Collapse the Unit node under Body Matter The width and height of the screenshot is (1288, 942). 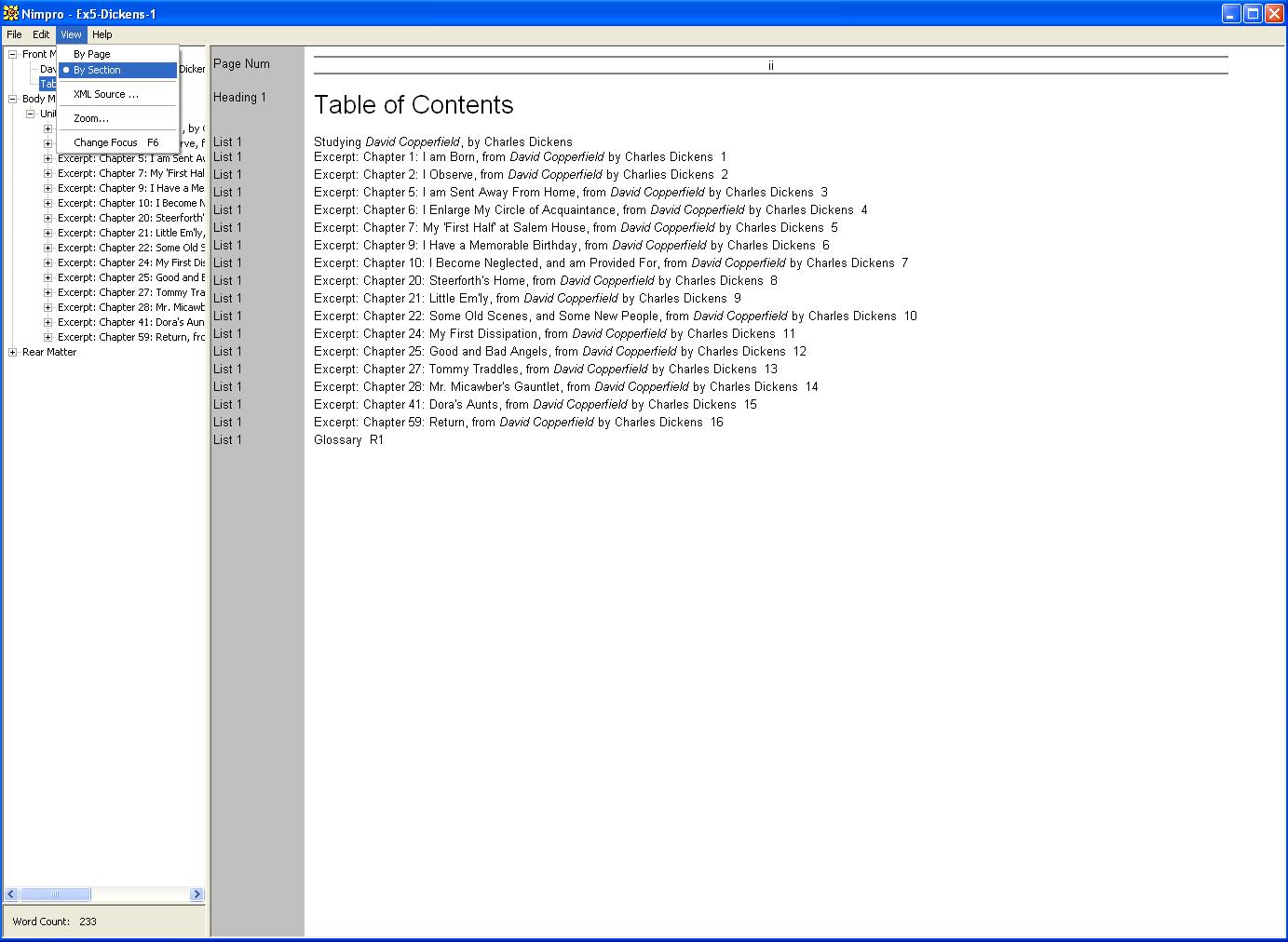(x=31, y=114)
